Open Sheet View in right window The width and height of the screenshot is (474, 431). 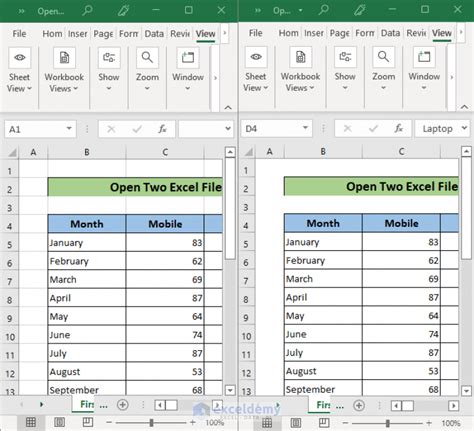pos(256,70)
